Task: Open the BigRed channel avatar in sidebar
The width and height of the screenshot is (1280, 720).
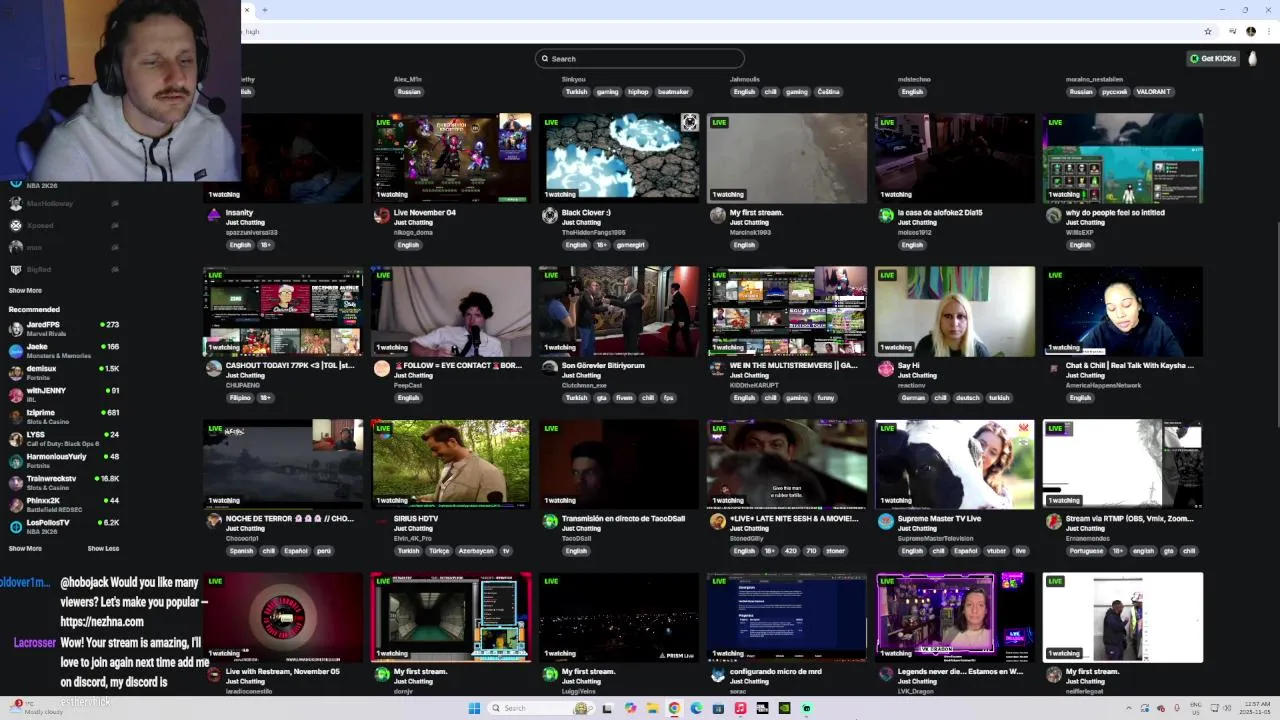Action: (x=16, y=269)
